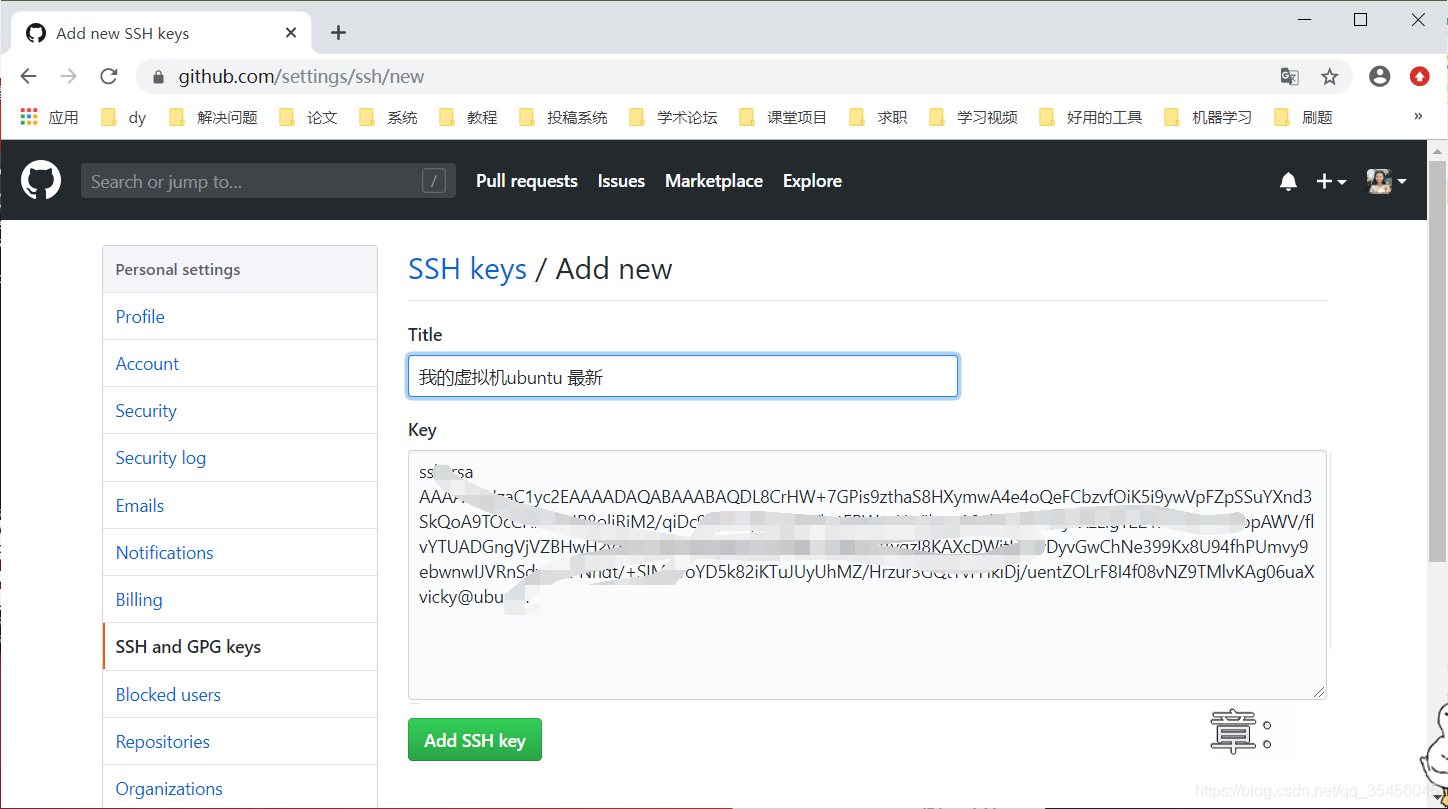The height and width of the screenshot is (809, 1448).
Task: Open the 好用的工具 bookmark folder
Action: click(1091, 117)
